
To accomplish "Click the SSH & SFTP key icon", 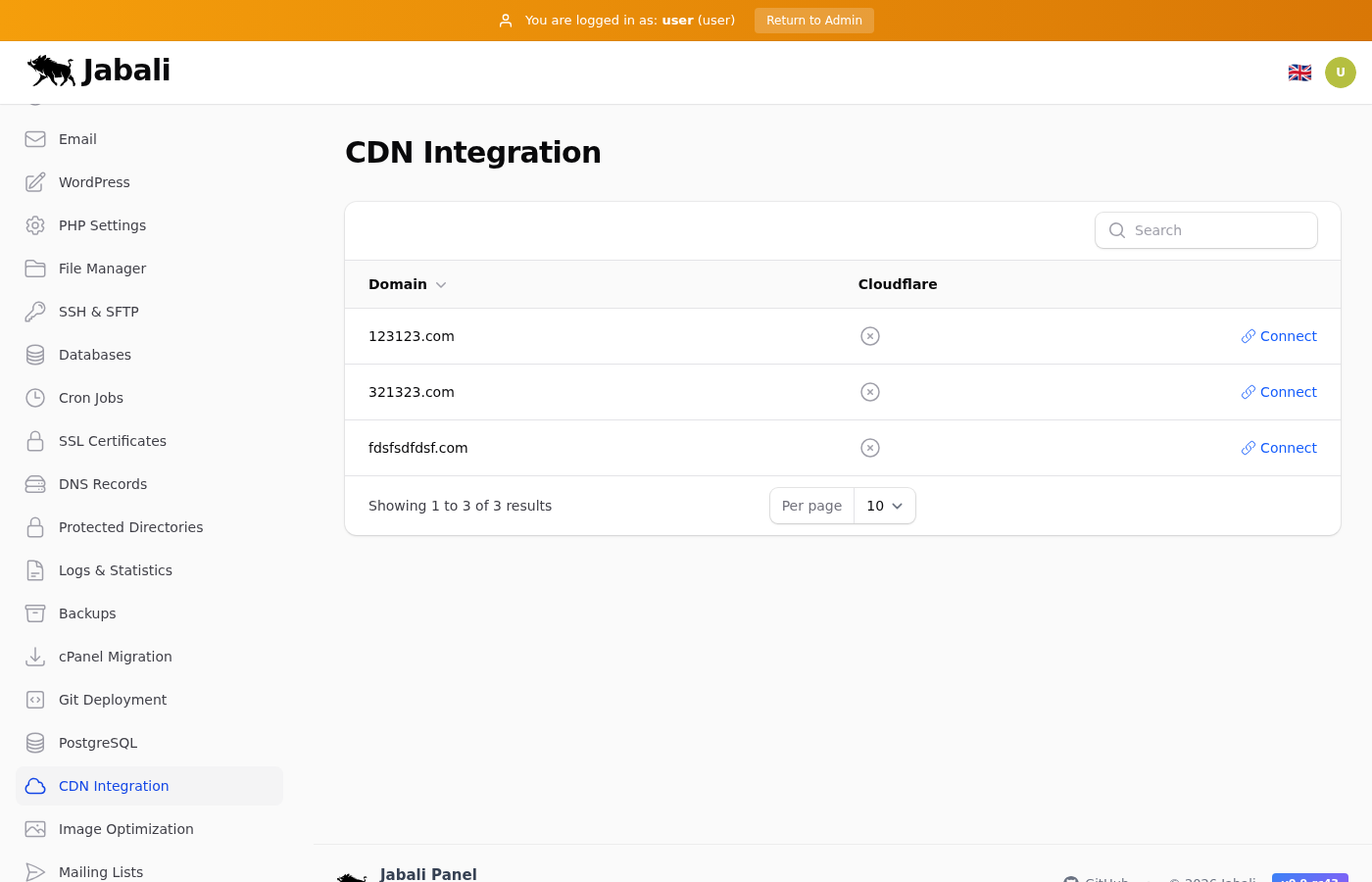I will point(35,312).
